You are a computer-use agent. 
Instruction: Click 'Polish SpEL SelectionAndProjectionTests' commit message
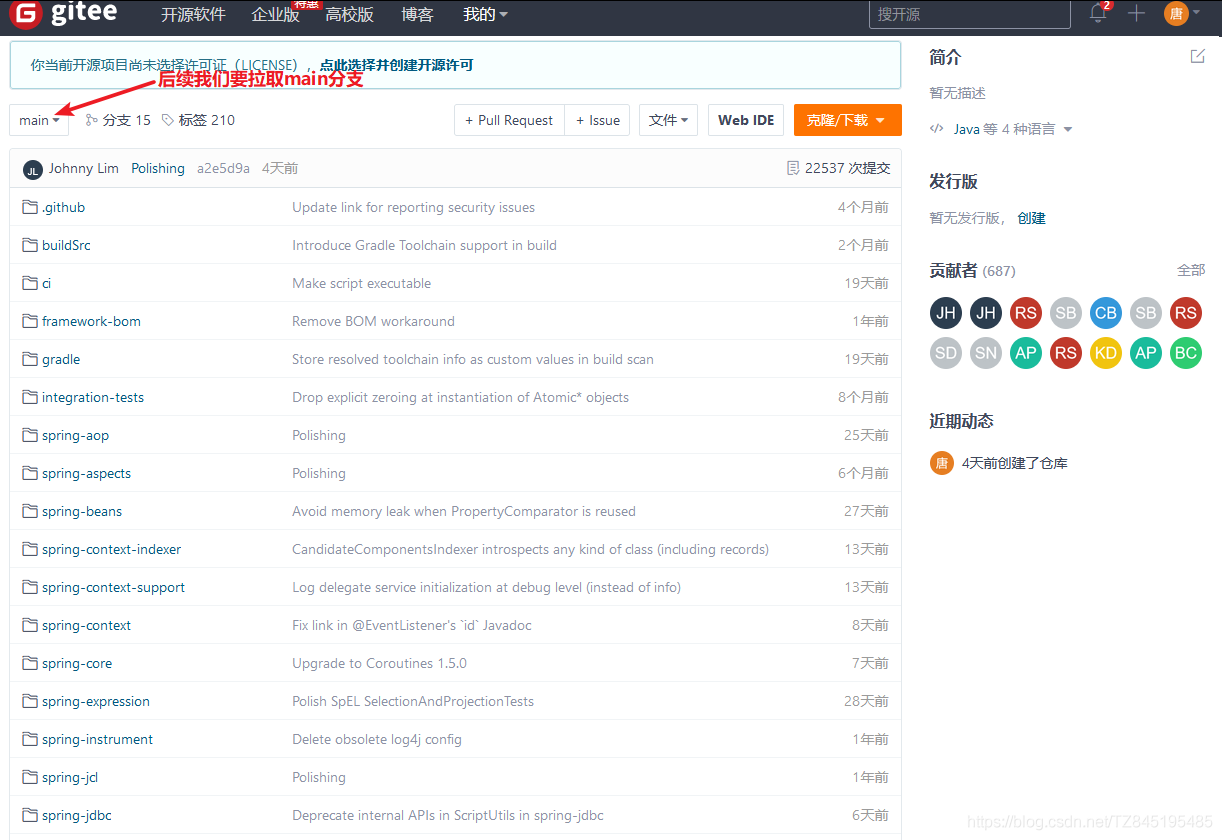pyautogui.click(x=413, y=701)
